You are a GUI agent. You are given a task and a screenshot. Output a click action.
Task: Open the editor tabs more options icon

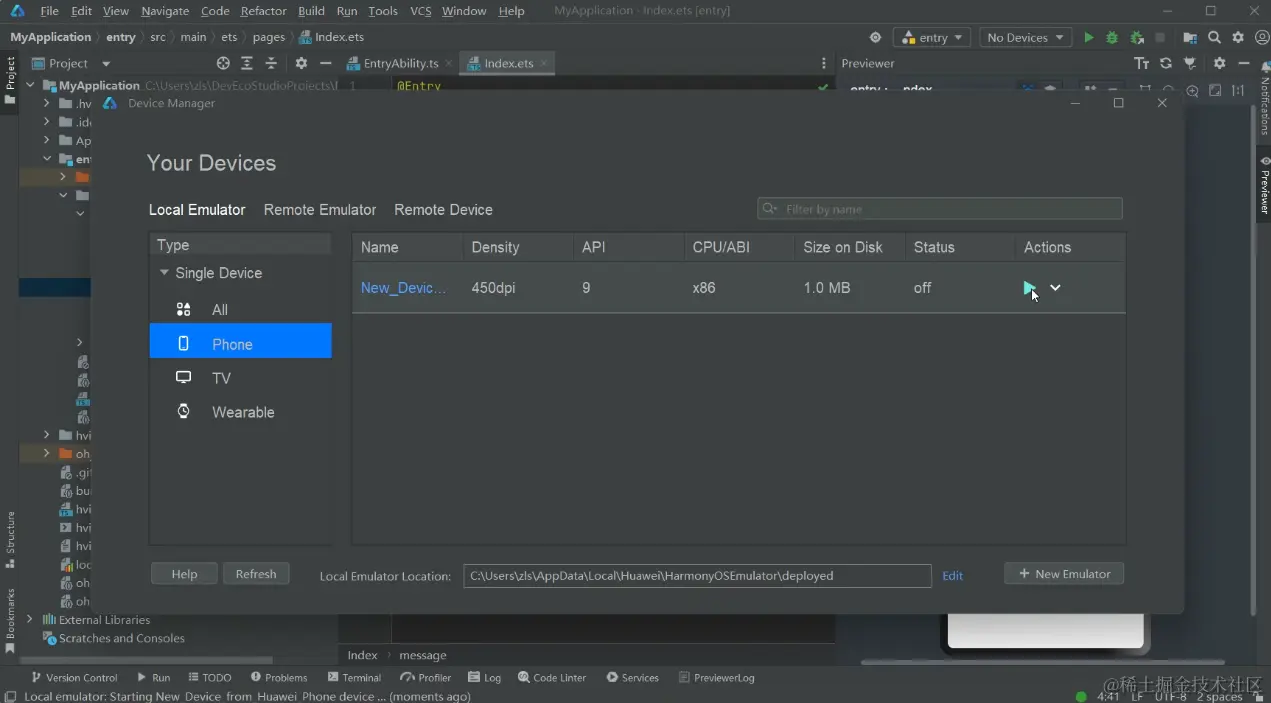tap(824, 63)
